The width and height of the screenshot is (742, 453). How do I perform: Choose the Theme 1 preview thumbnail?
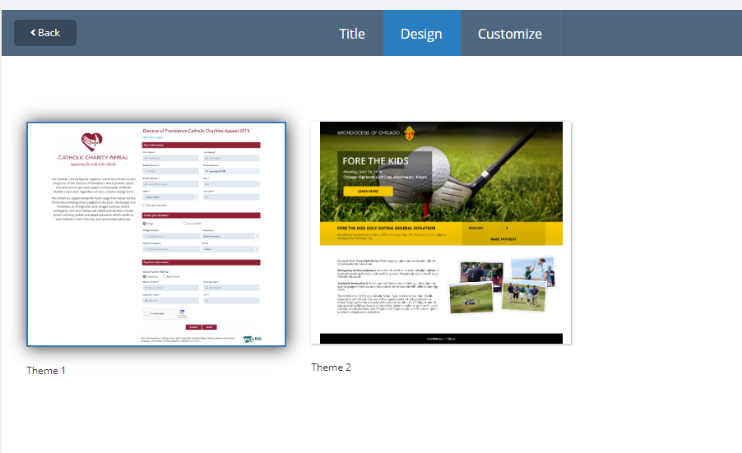156,235
